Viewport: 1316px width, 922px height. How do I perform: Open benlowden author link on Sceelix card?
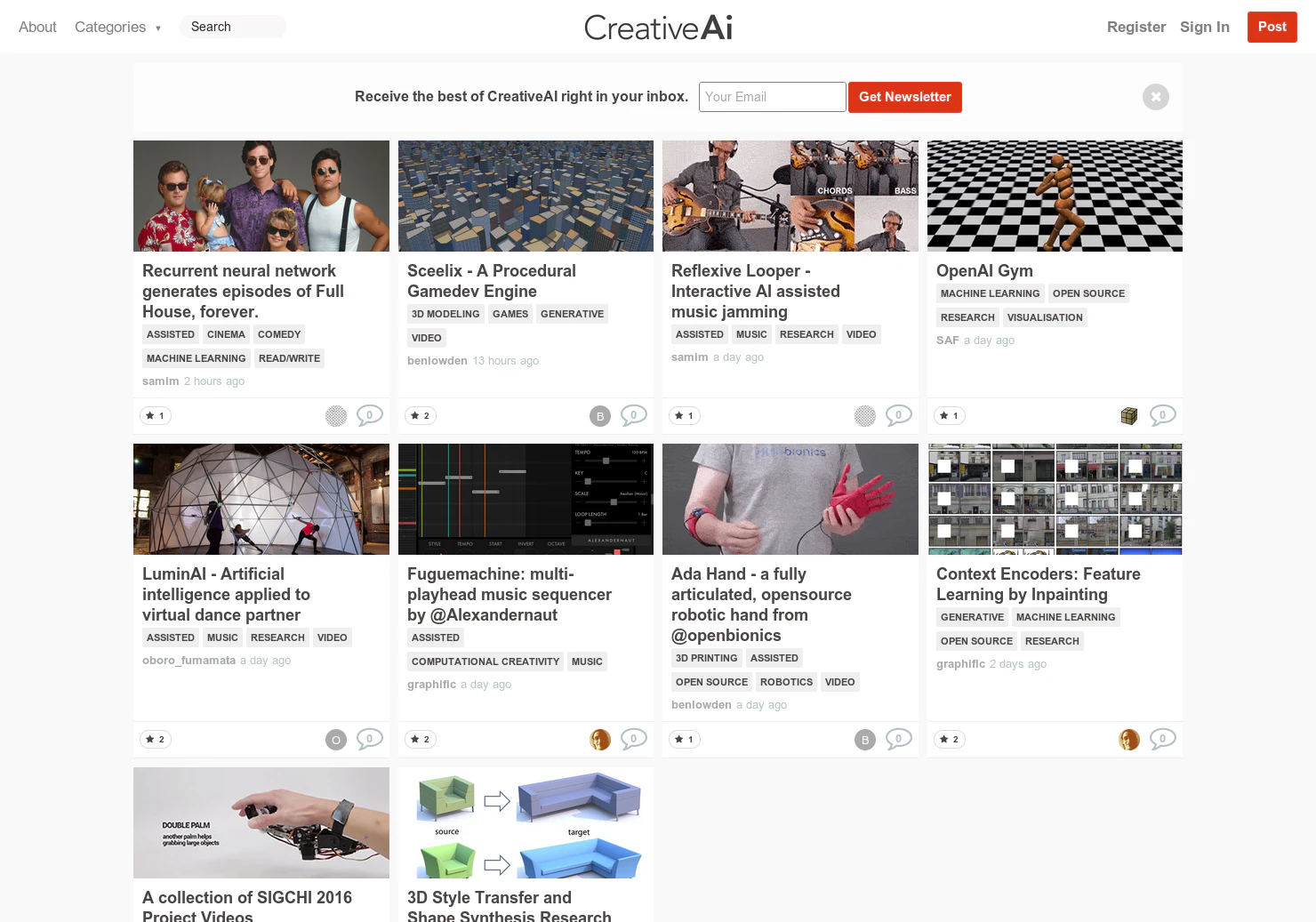[x=437, y=361]
